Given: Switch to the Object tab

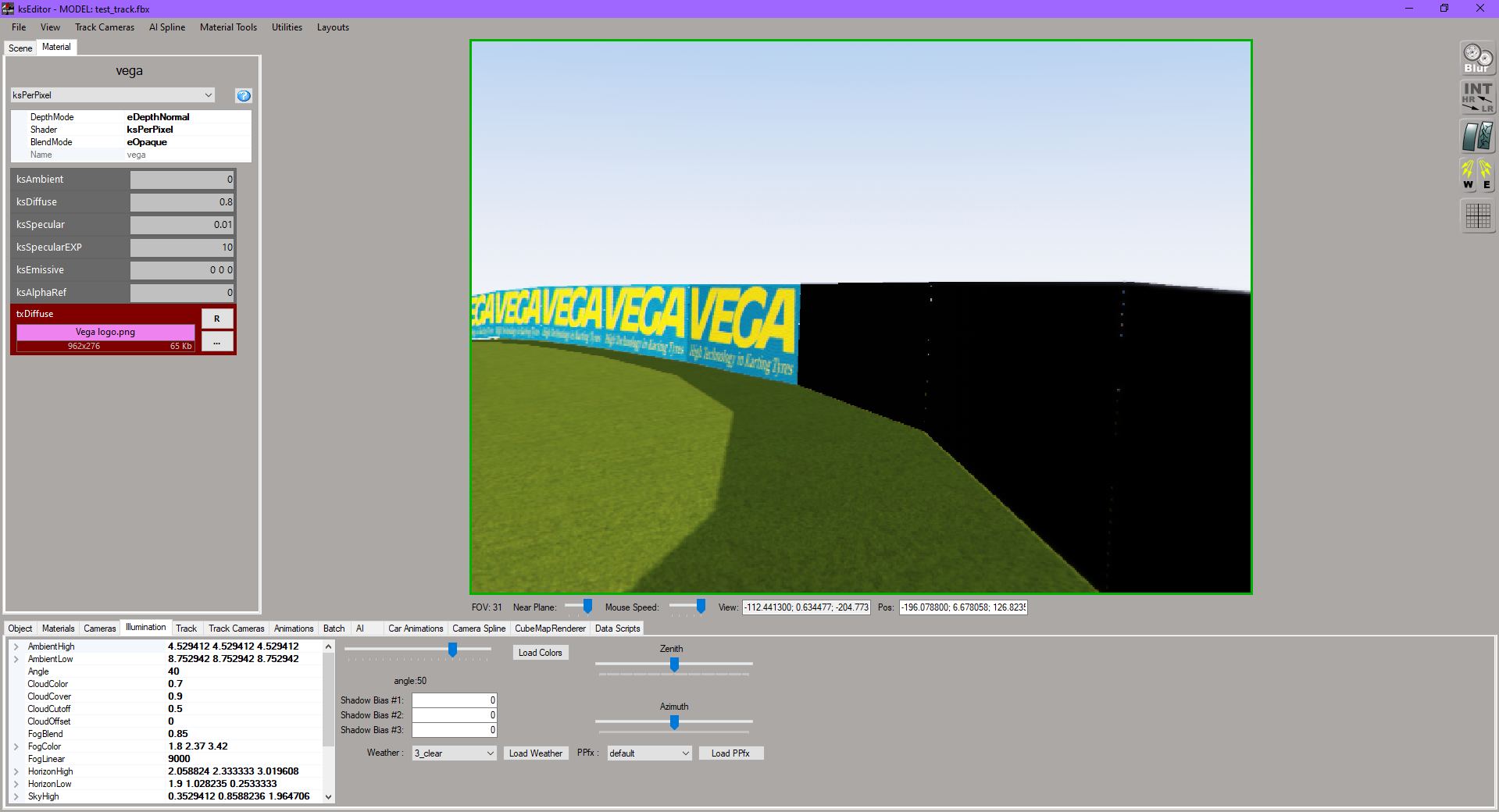Looking at the screenshot, I should (x=20, y=629).
